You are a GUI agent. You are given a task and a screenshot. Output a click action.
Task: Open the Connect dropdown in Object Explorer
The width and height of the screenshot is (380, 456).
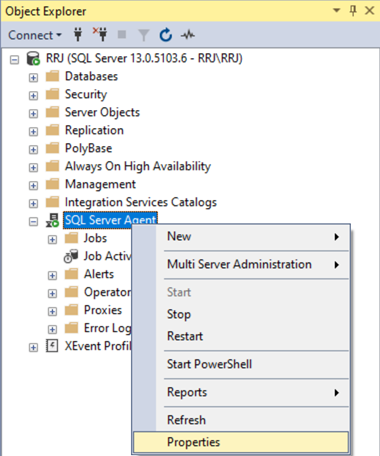click(35, 35)
